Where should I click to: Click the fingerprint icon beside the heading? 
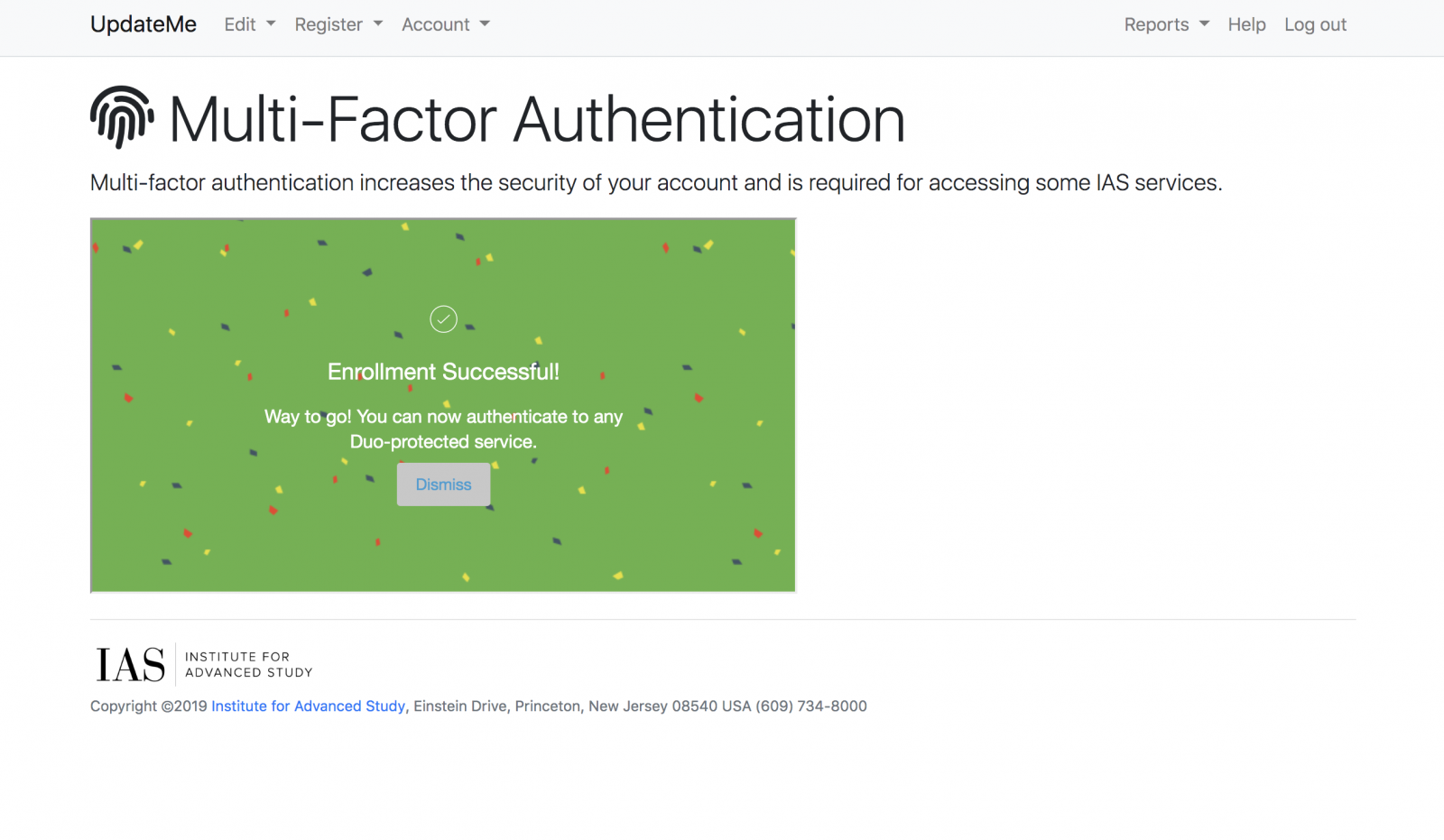click(121, 117)
